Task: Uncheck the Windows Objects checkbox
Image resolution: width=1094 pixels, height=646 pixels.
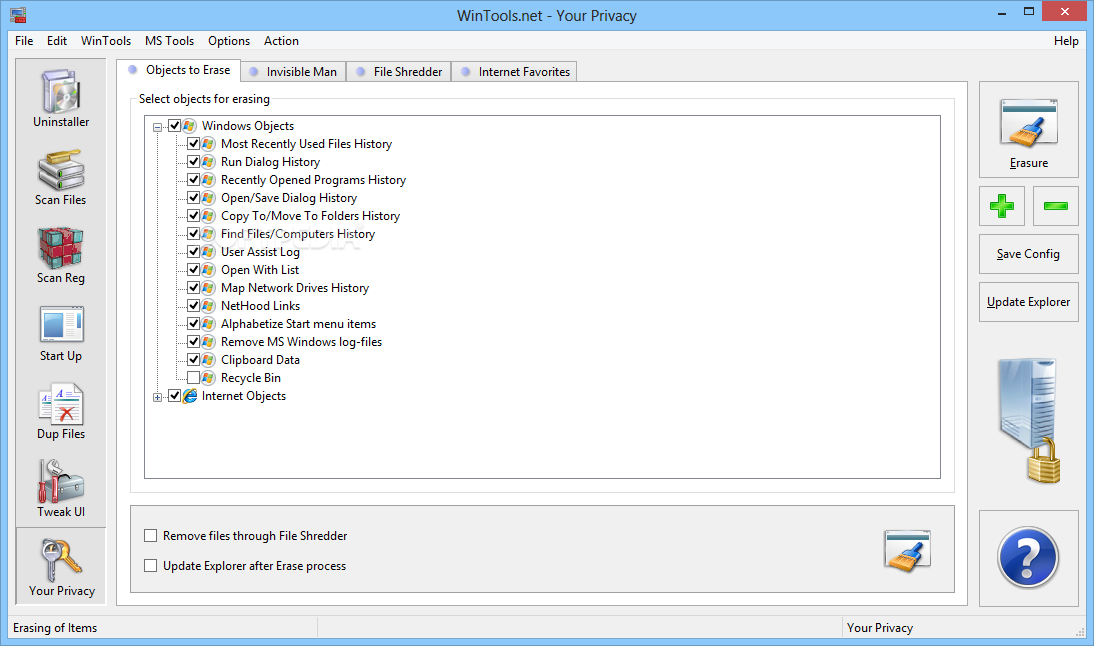Action: click(x=174, y=126)
